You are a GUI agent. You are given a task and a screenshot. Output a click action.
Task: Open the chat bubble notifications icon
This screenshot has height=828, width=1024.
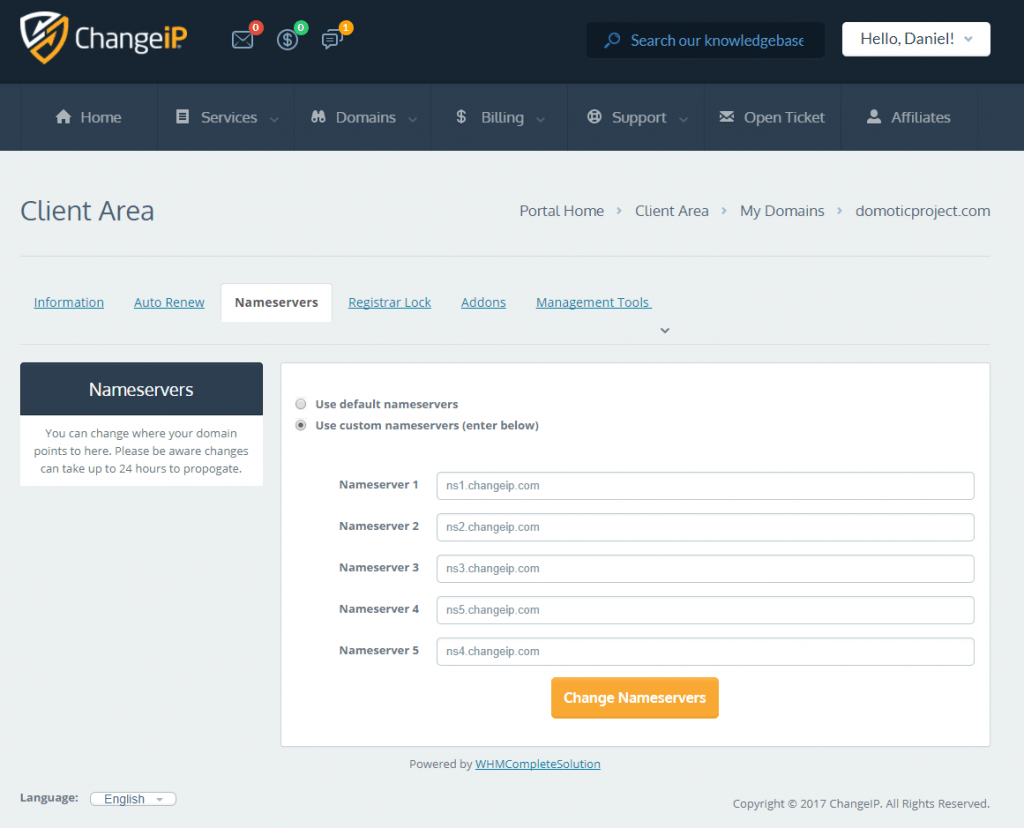(332, 40)
